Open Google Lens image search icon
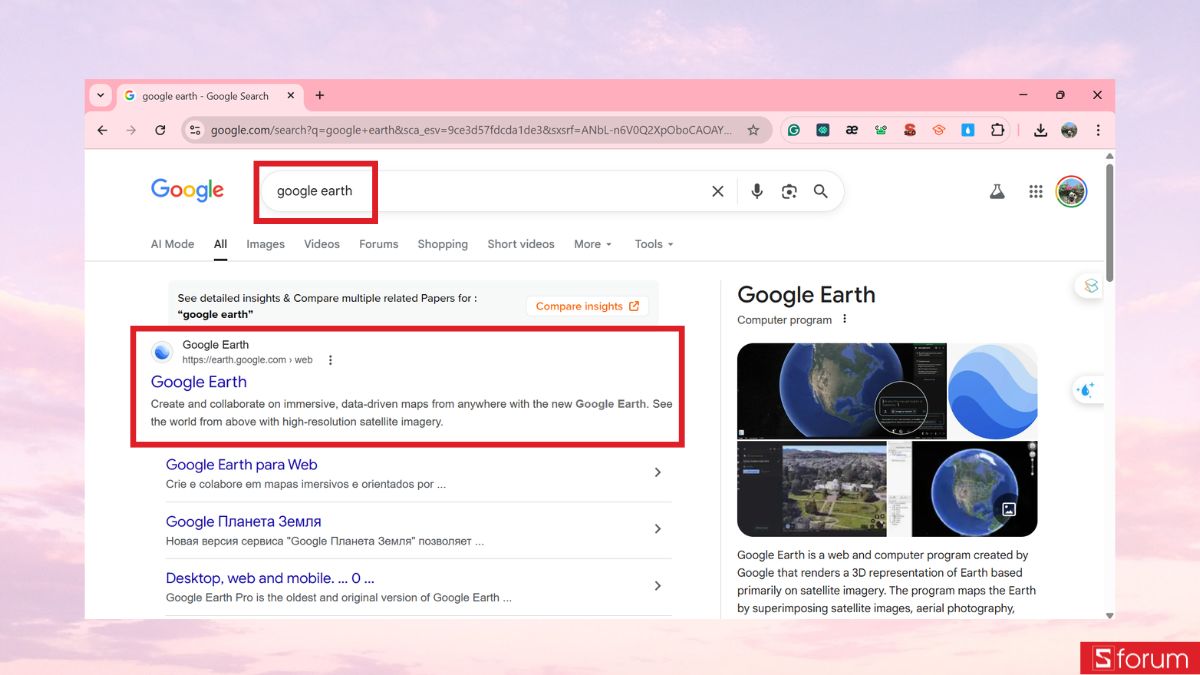The image size is (1200, 675). coord(789,190)
